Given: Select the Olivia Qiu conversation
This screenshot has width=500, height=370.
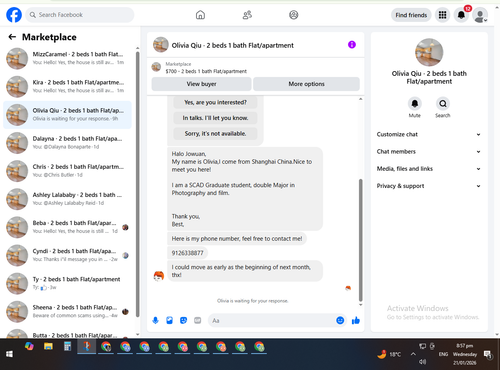Looking at the screenshot, I should pos(67,115).
